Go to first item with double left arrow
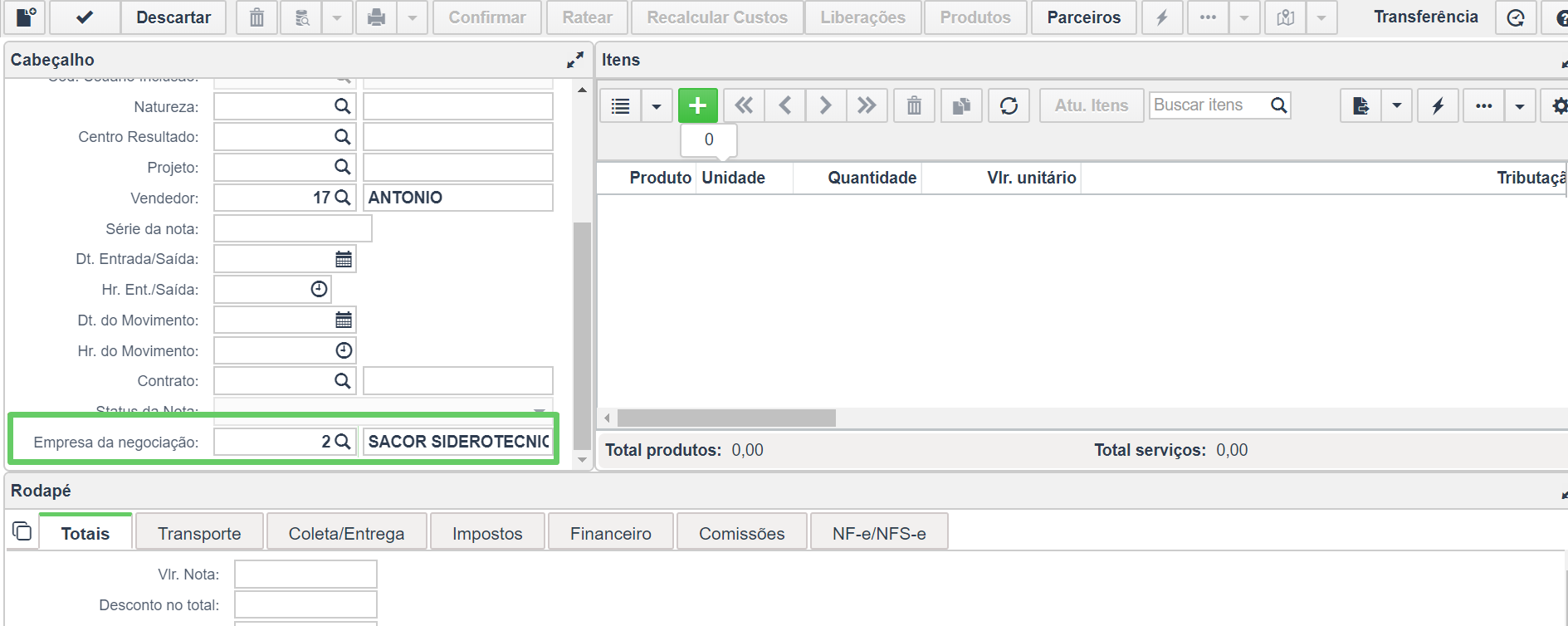This screenshot has width=1568, height=626. 744,105
